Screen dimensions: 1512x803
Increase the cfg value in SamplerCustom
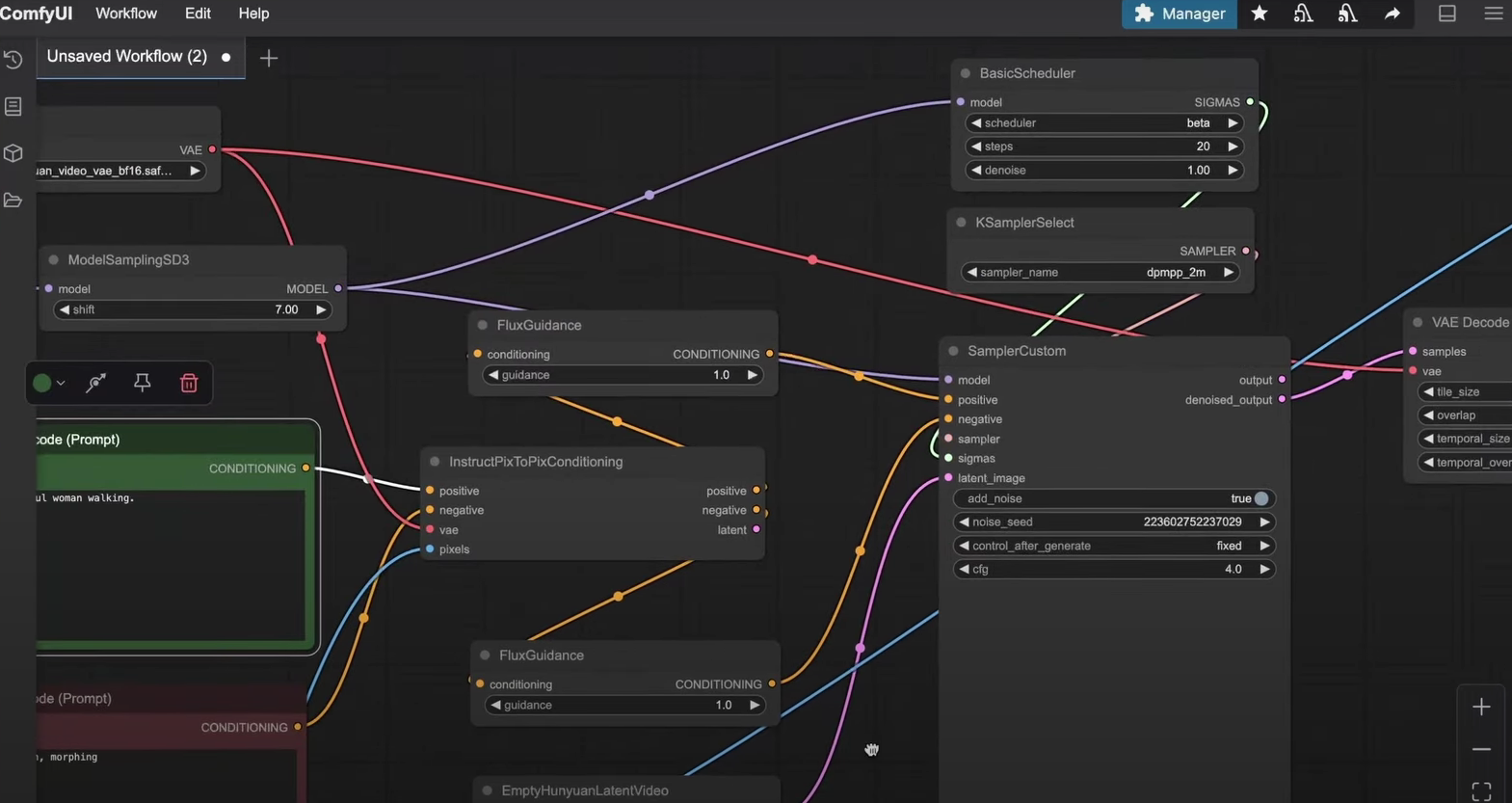click(x=1264, y=569)
